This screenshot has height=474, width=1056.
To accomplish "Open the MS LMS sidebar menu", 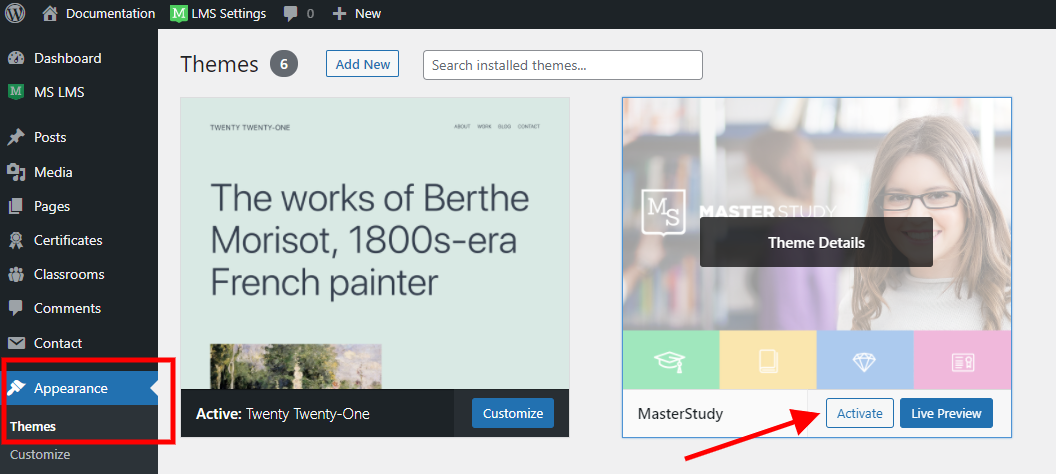I will [59, 92].
